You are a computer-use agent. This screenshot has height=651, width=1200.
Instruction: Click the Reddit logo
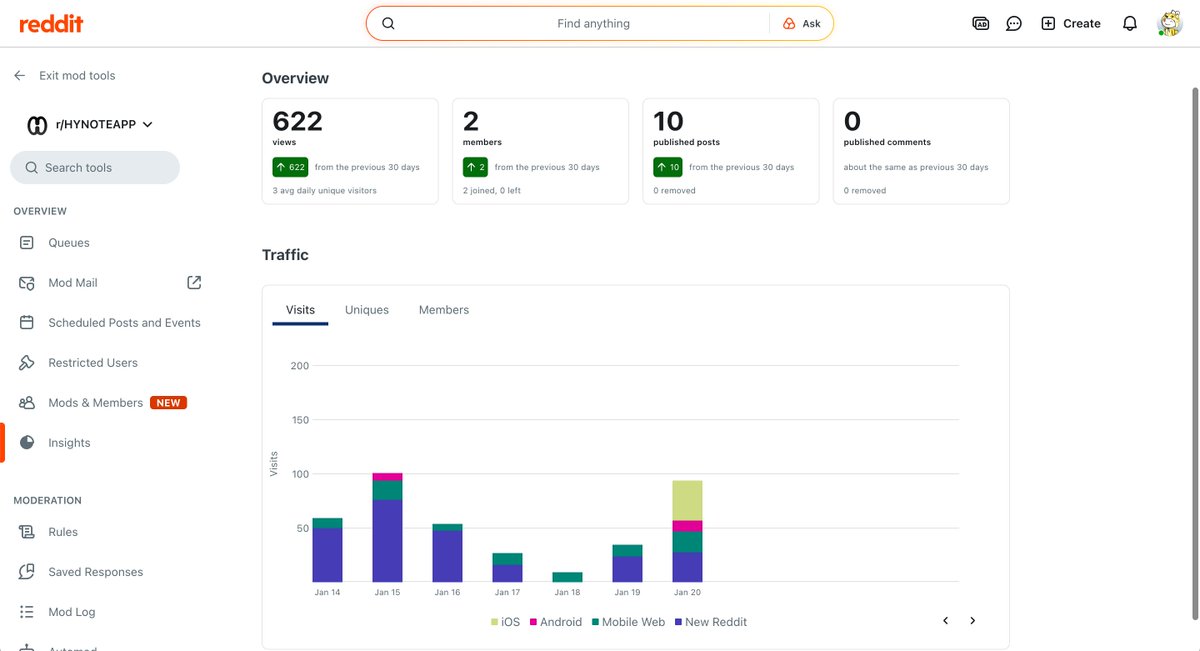pos(51,23)
